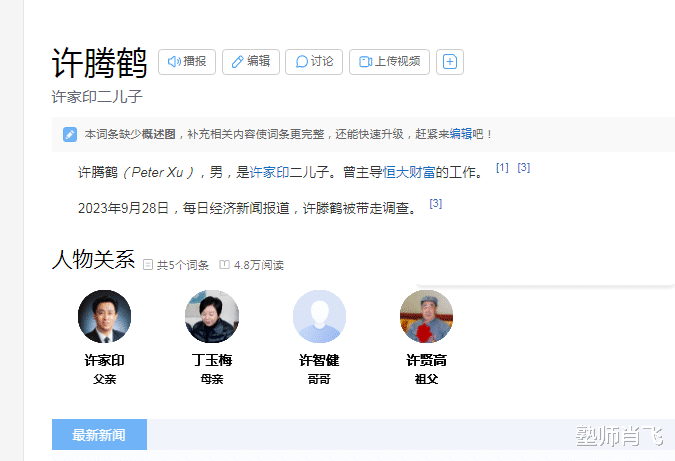This screenshot has height=461, width=675.
Task: Switch to the 最新新闻 tab
Action: click(99, 435)
